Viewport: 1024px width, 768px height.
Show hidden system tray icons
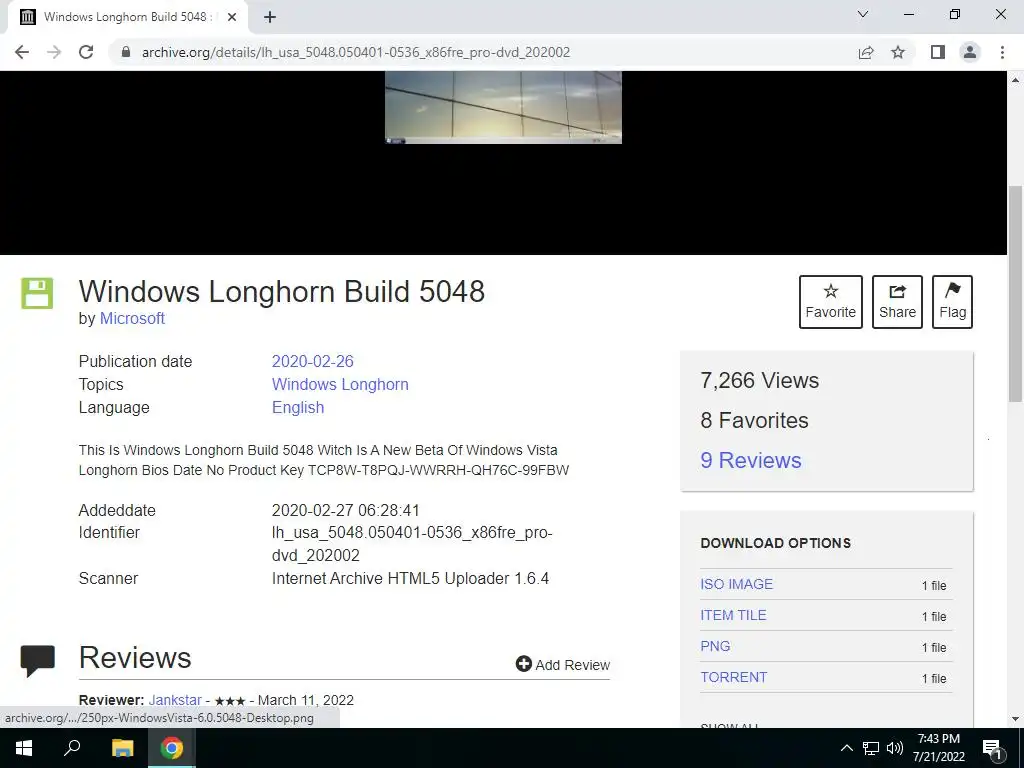[x=846, y=748]
